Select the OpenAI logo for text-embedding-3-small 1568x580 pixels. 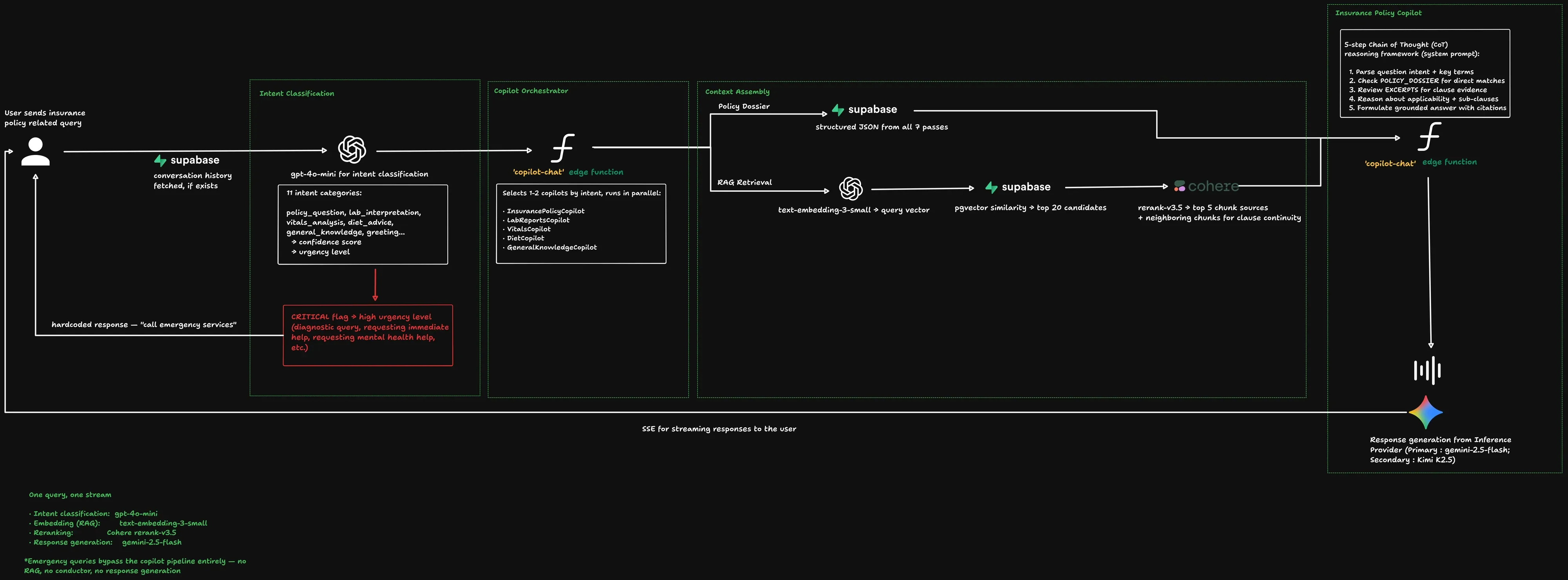click(x=851, y=188)
